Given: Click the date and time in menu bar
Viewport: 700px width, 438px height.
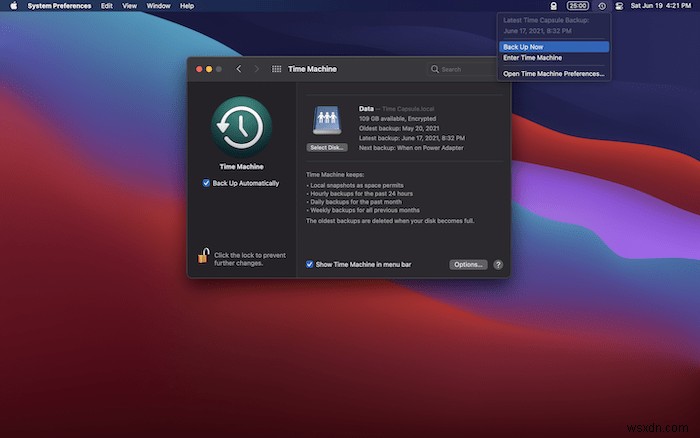Looking at the screenshot, I should pyautogui.click(x=661, y=6).
